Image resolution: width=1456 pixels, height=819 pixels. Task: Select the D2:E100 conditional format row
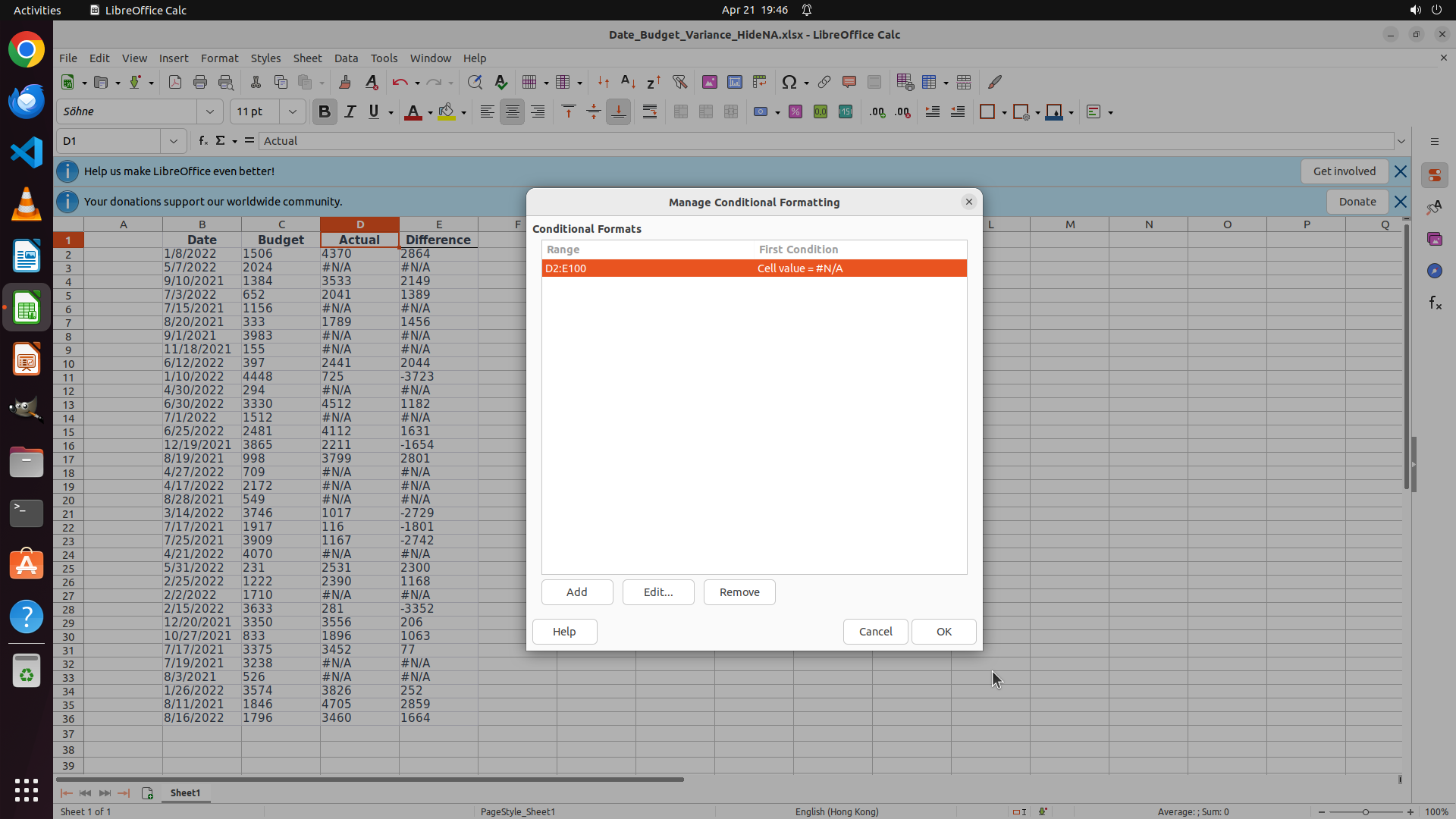coord(754,268)
